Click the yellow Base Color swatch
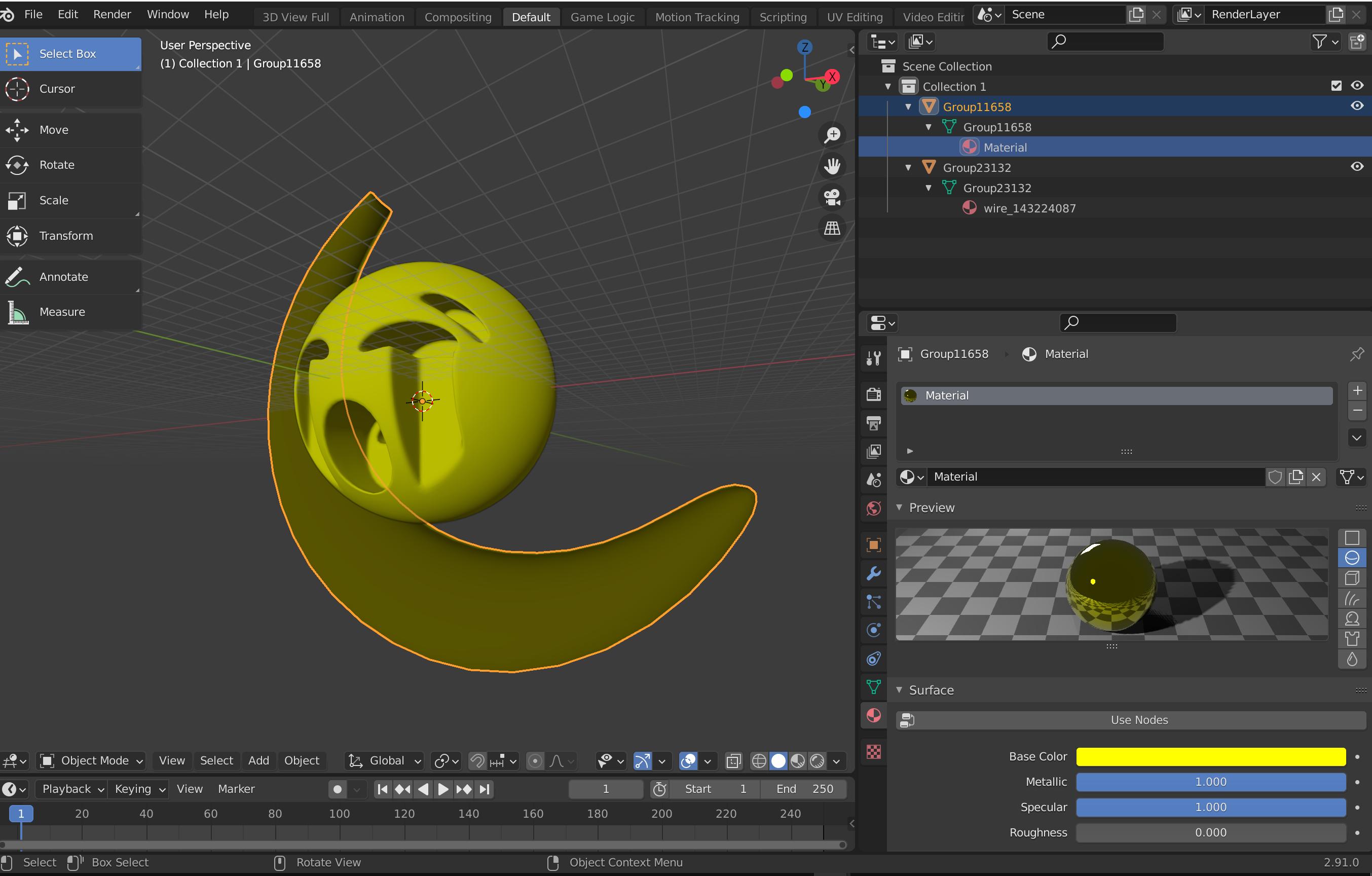 pos(1210,757)
